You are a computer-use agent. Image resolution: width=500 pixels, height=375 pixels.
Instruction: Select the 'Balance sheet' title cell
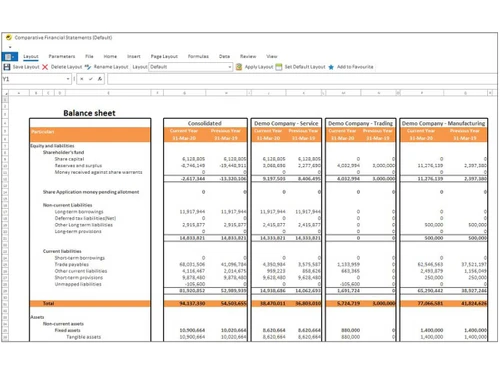[89, 113]
